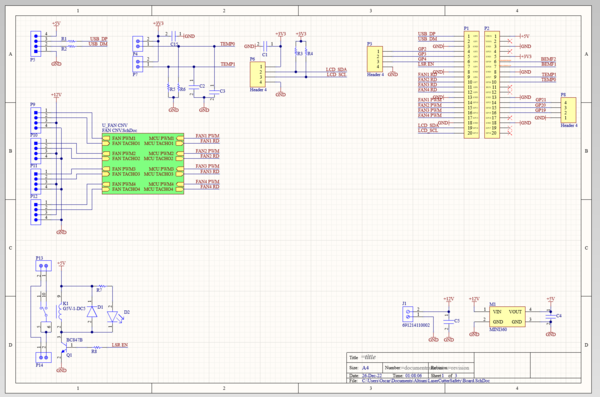600x397 pixels.
Task: Click the P8 Header 4 component
Action: 568,110
